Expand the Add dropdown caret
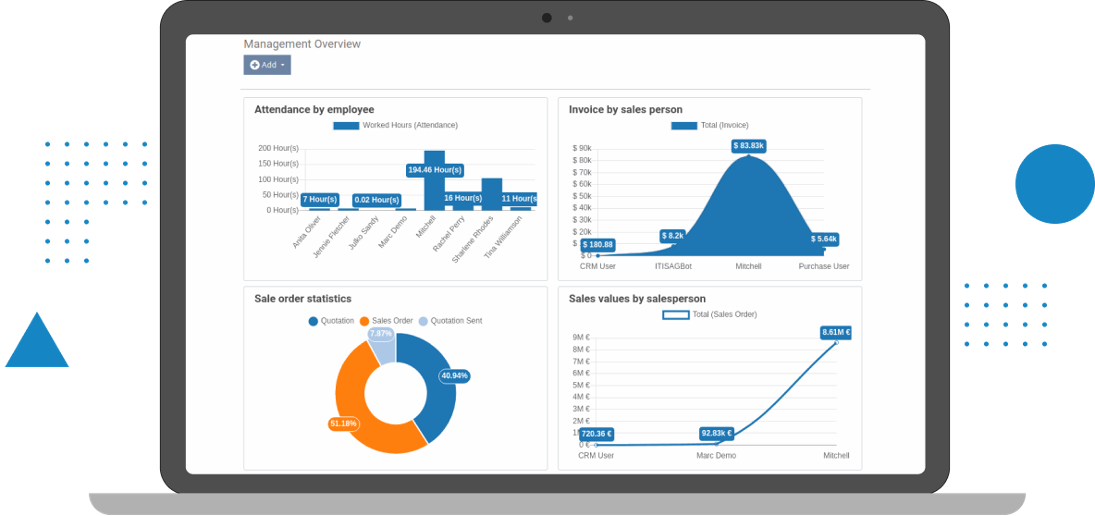 (283, 65)
